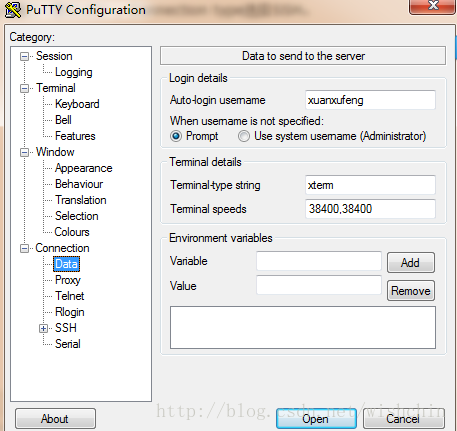This screenshot has height=431, width=457.
Task: Choose Use system username radio option
Action: [x=244, y=136]
